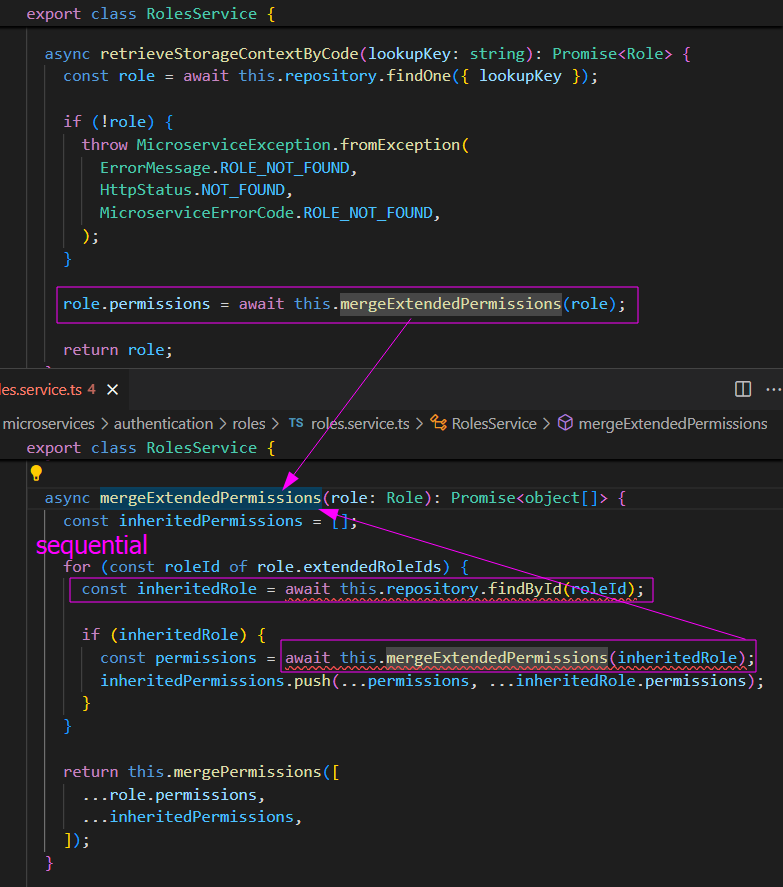Click 'Promise<object[]>' return type
Screen dimensions: 783x887
point(529,498)
